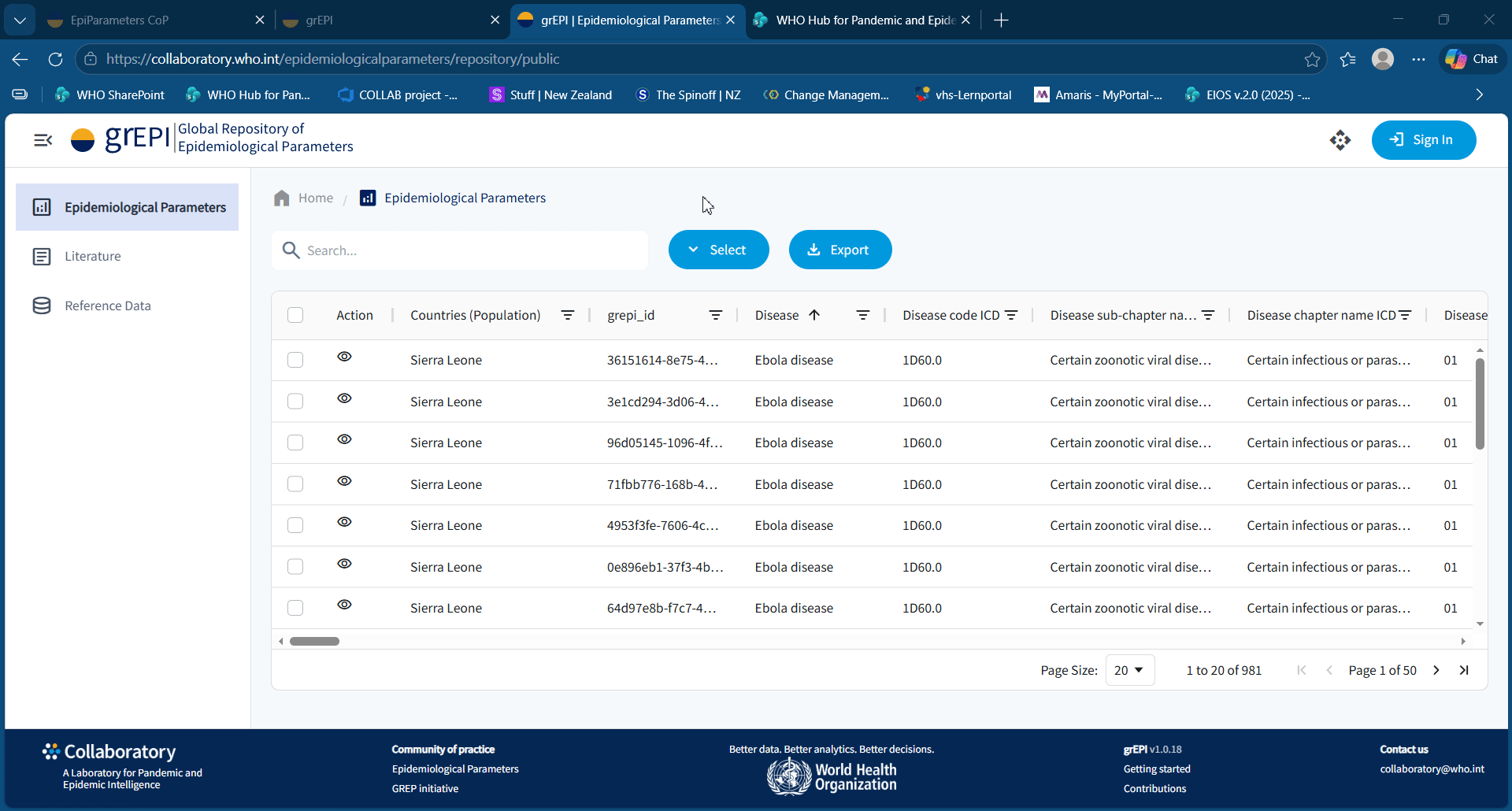View the record 64d97e8b-f7c7-4… via its eye icon
This screenshot has width=1512, height=811.
(344, 605)
